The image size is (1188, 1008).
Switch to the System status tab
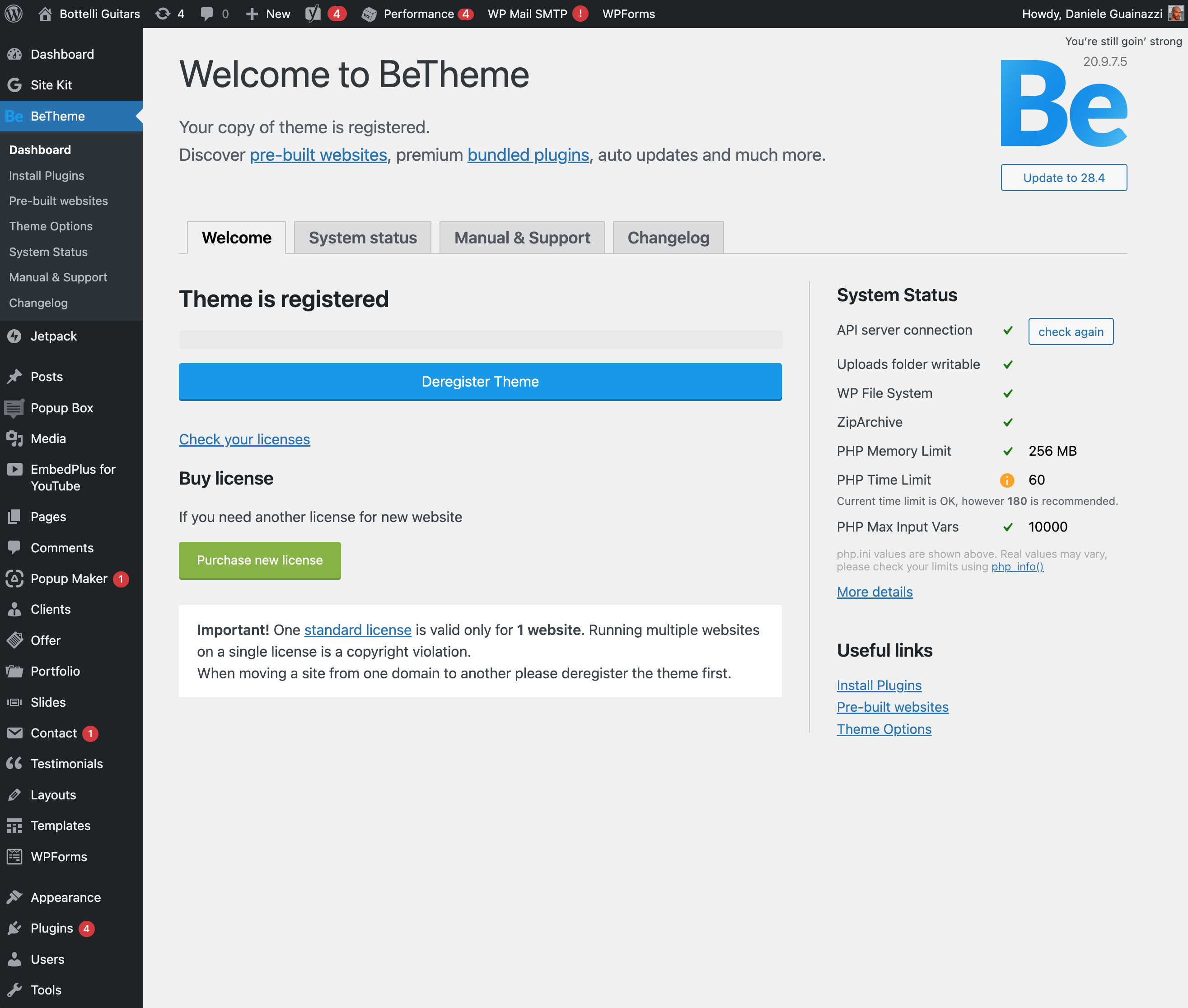[362, 238]
